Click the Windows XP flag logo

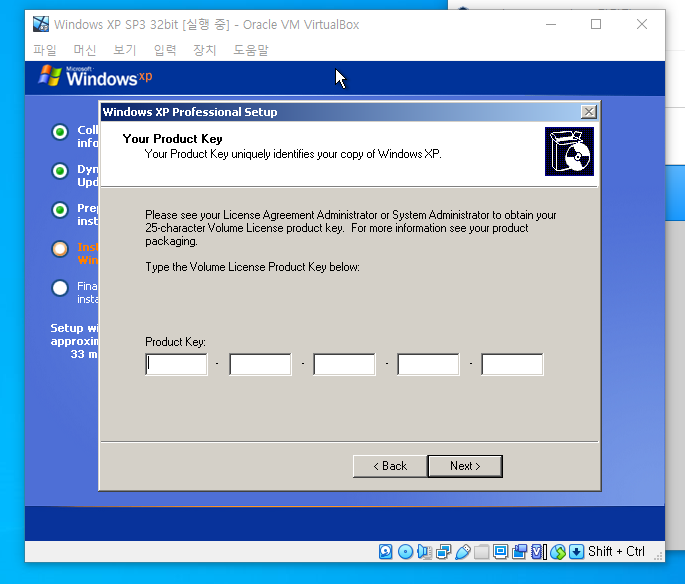[50, 76]
